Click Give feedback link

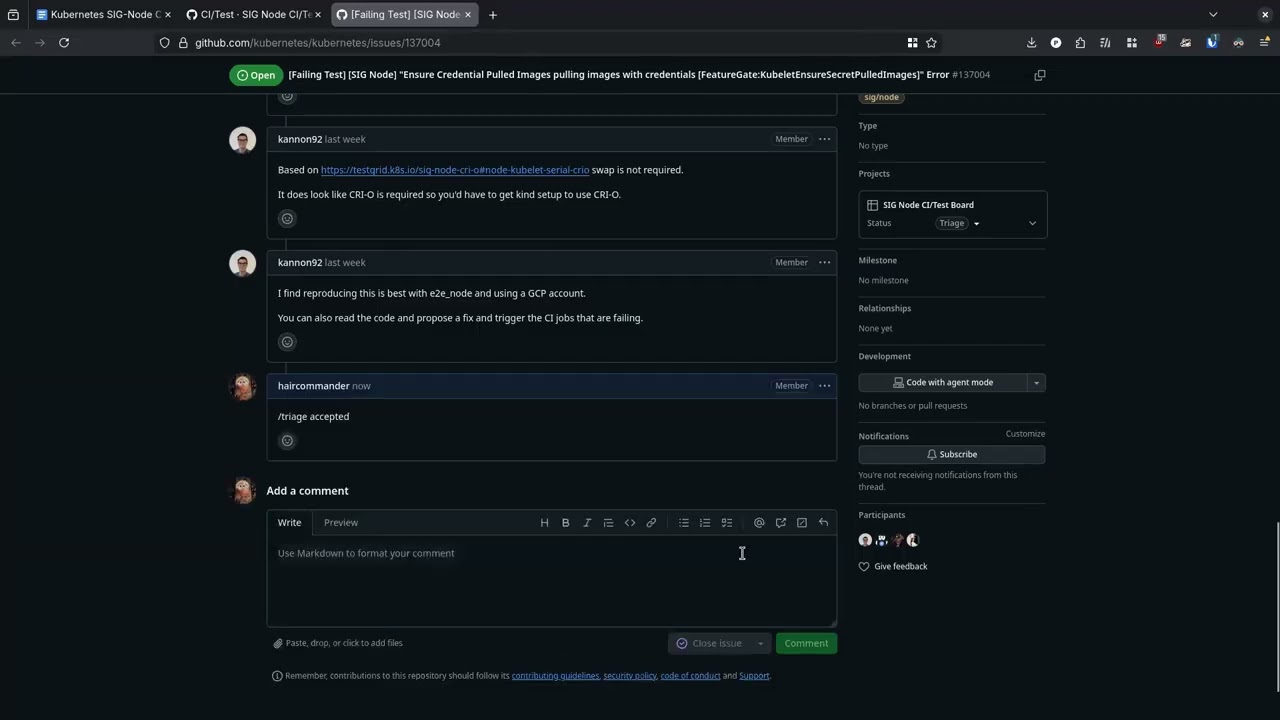coord(893,567)
